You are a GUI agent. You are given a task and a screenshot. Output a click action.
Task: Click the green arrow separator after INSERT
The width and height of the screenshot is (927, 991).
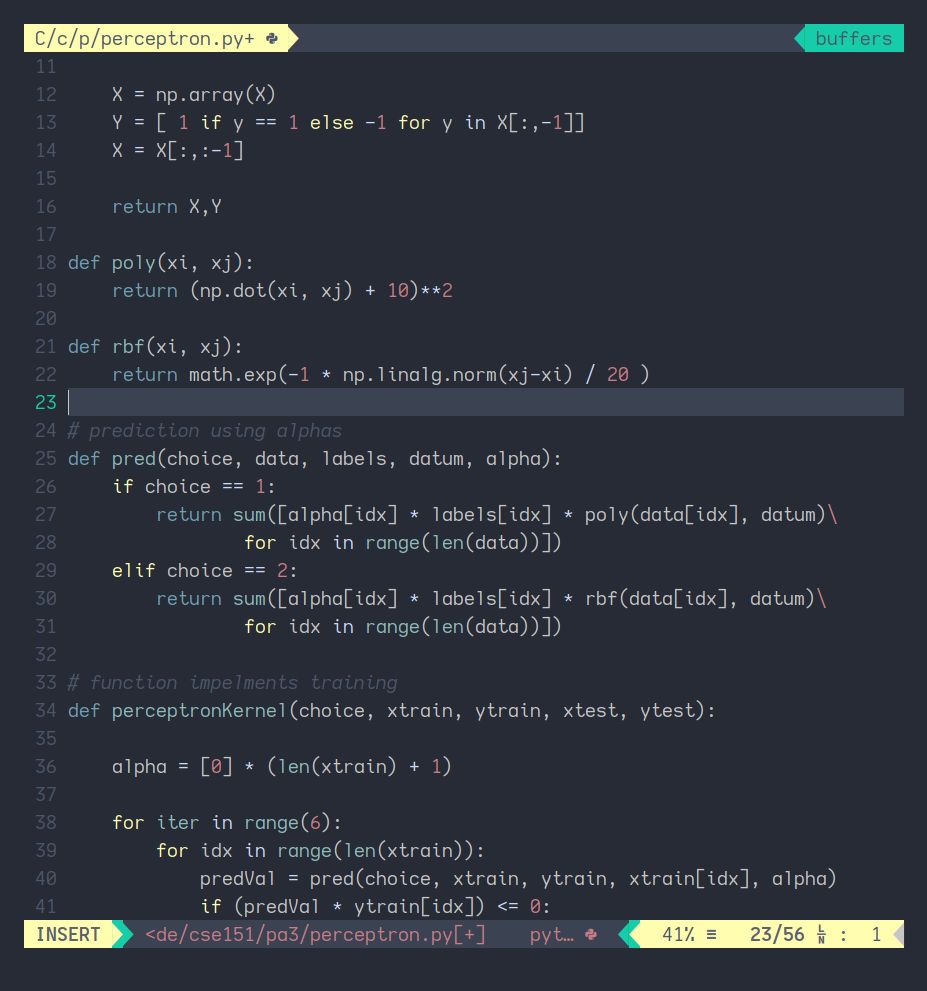tap(120, 935)
